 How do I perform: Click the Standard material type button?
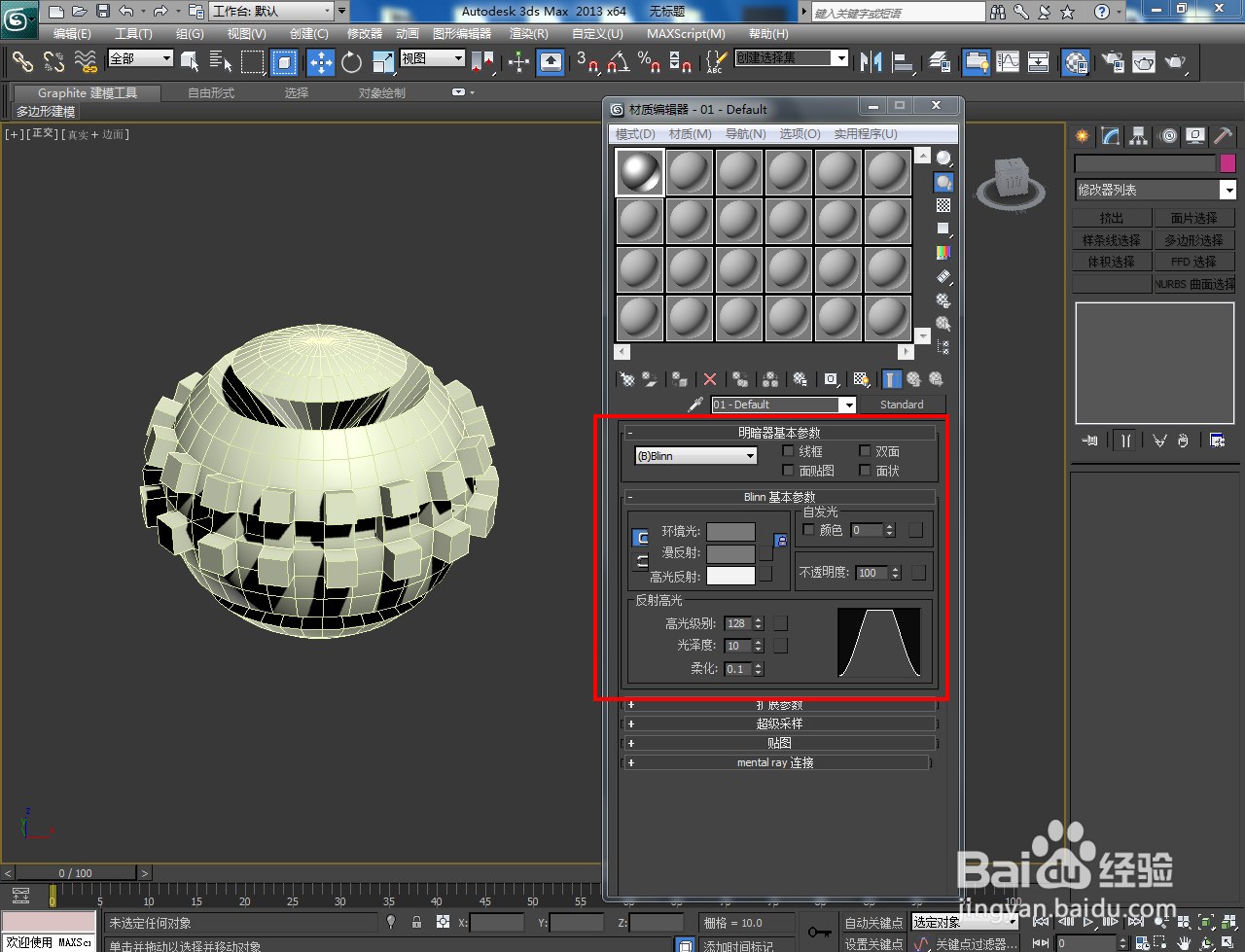903,405
